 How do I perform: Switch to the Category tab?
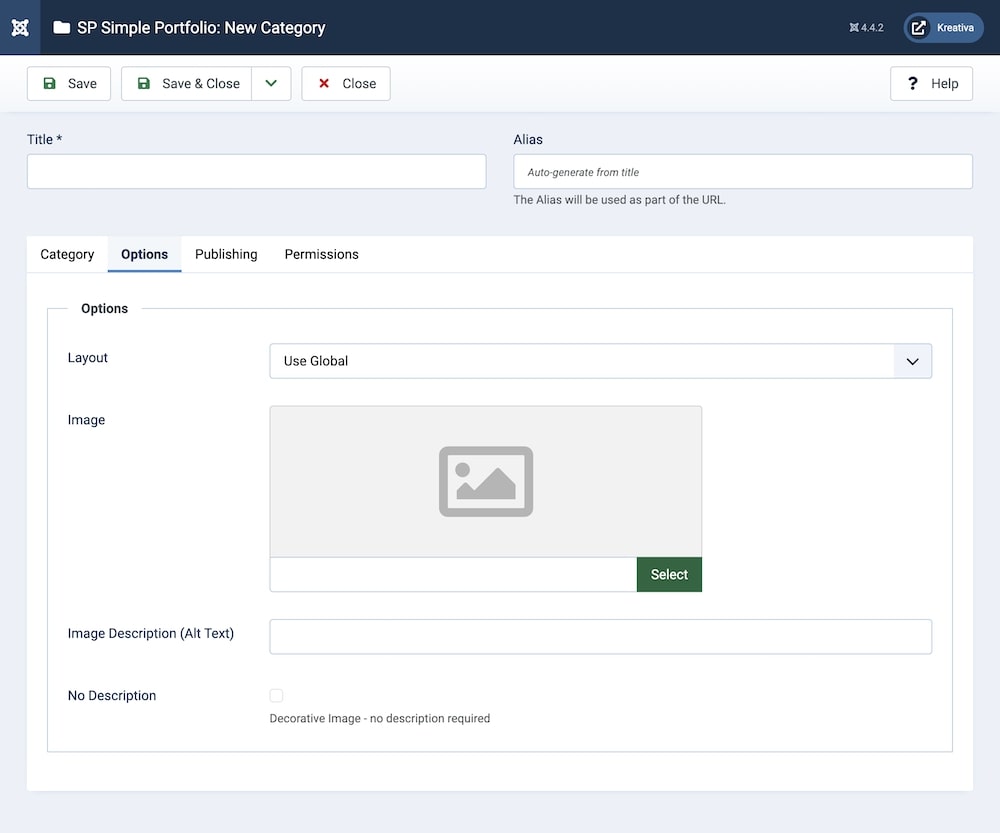[x=67, y=255]
